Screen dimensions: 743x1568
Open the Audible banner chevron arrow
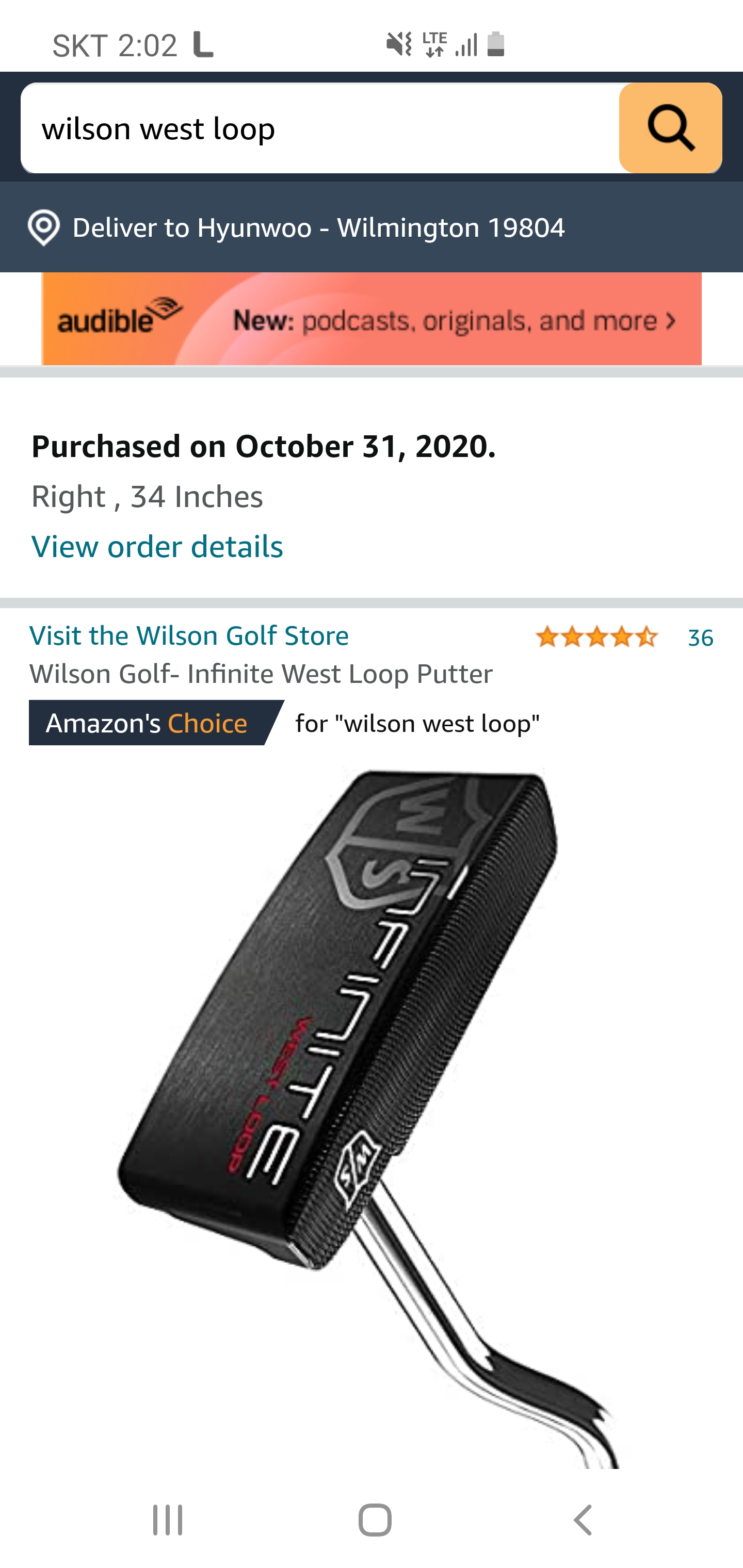tap(671, 320)
